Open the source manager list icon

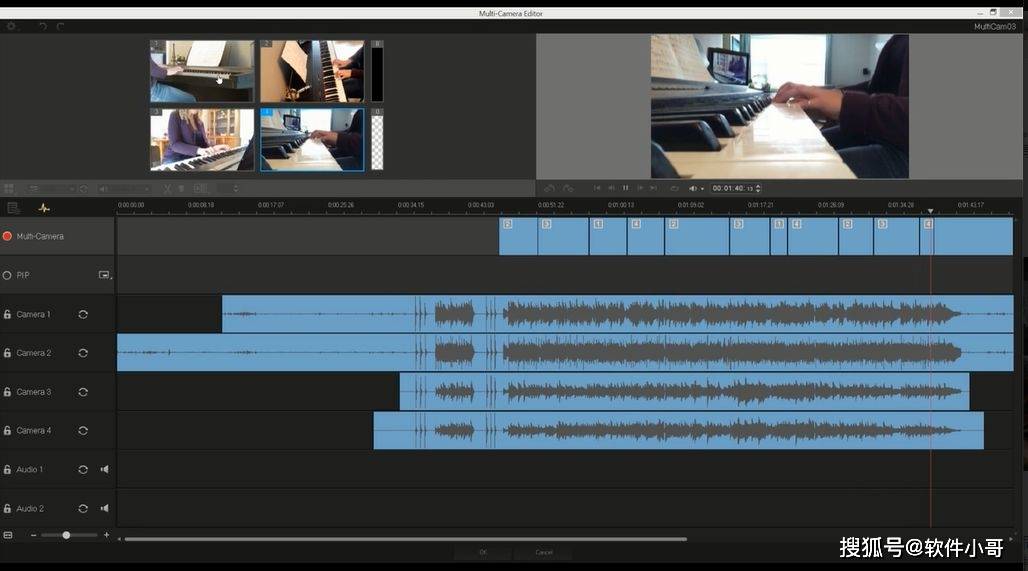[x=13, y=208]
